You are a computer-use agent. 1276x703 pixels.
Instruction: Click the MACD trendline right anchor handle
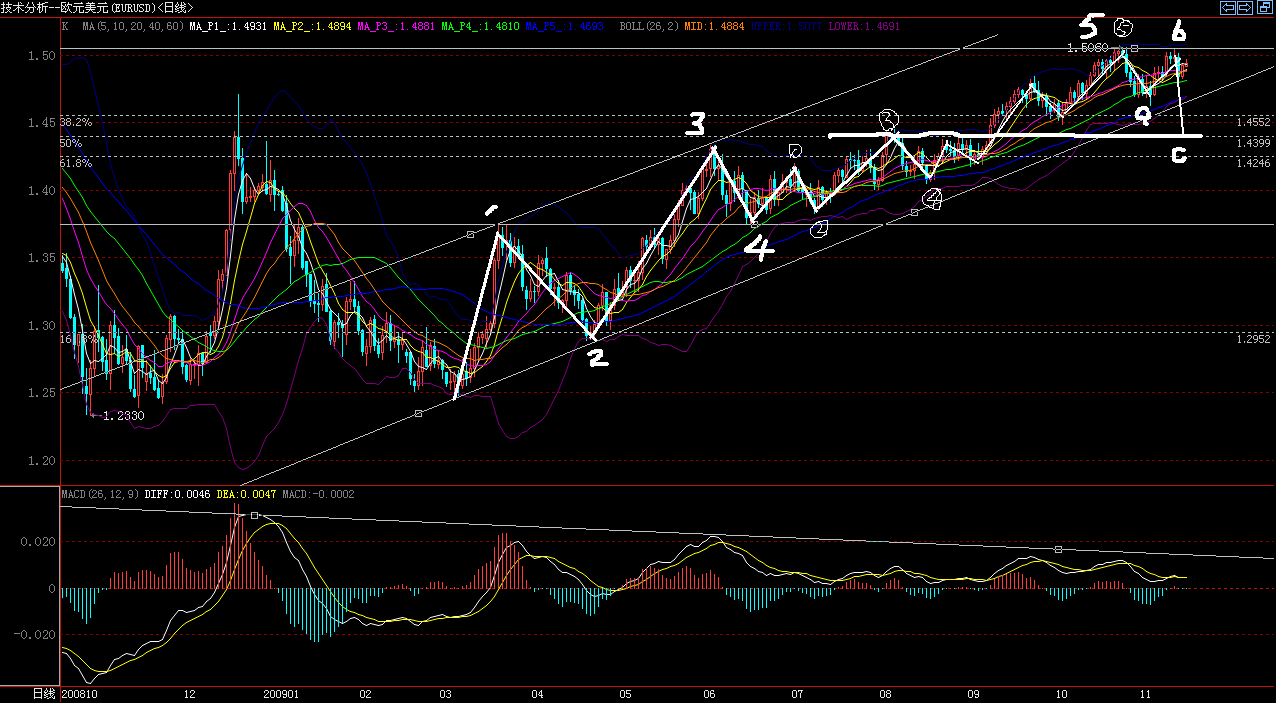click(1059, 549)
